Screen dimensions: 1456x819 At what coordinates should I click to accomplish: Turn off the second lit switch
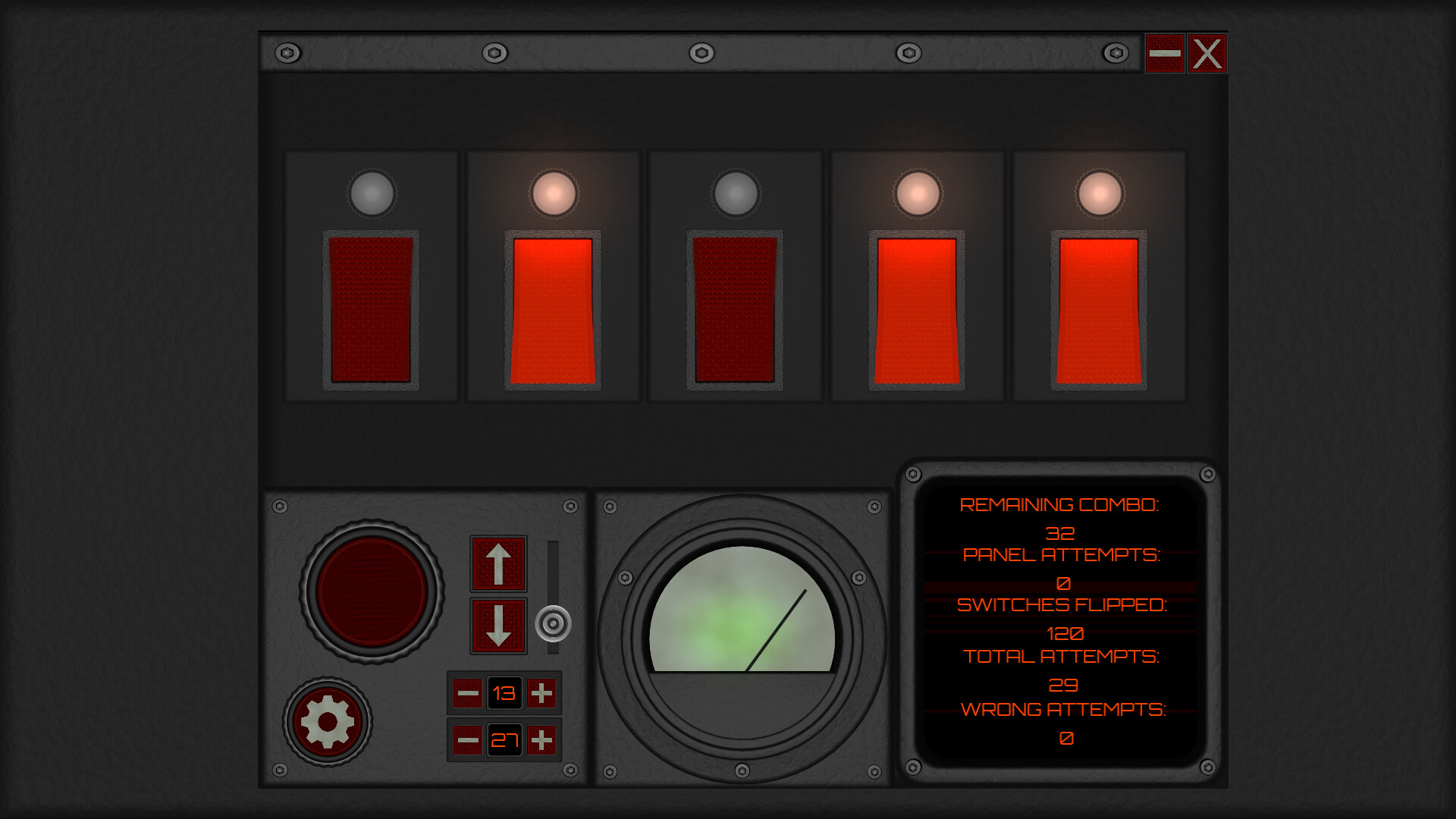(x=553, y=310)
